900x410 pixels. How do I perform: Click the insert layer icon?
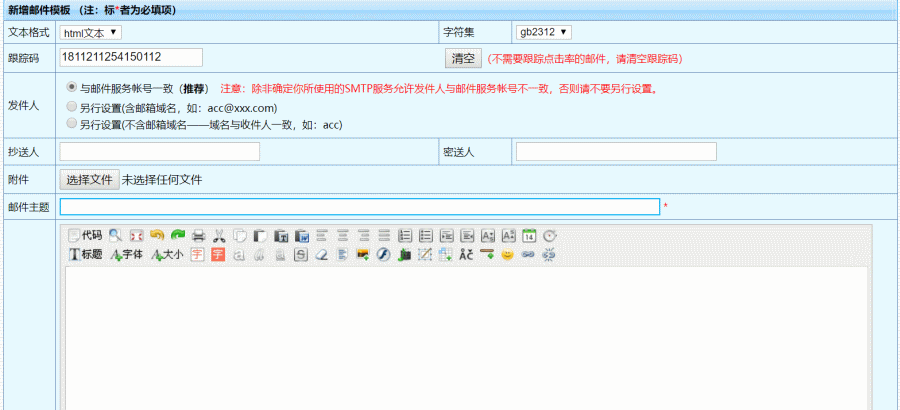[425, 254]
